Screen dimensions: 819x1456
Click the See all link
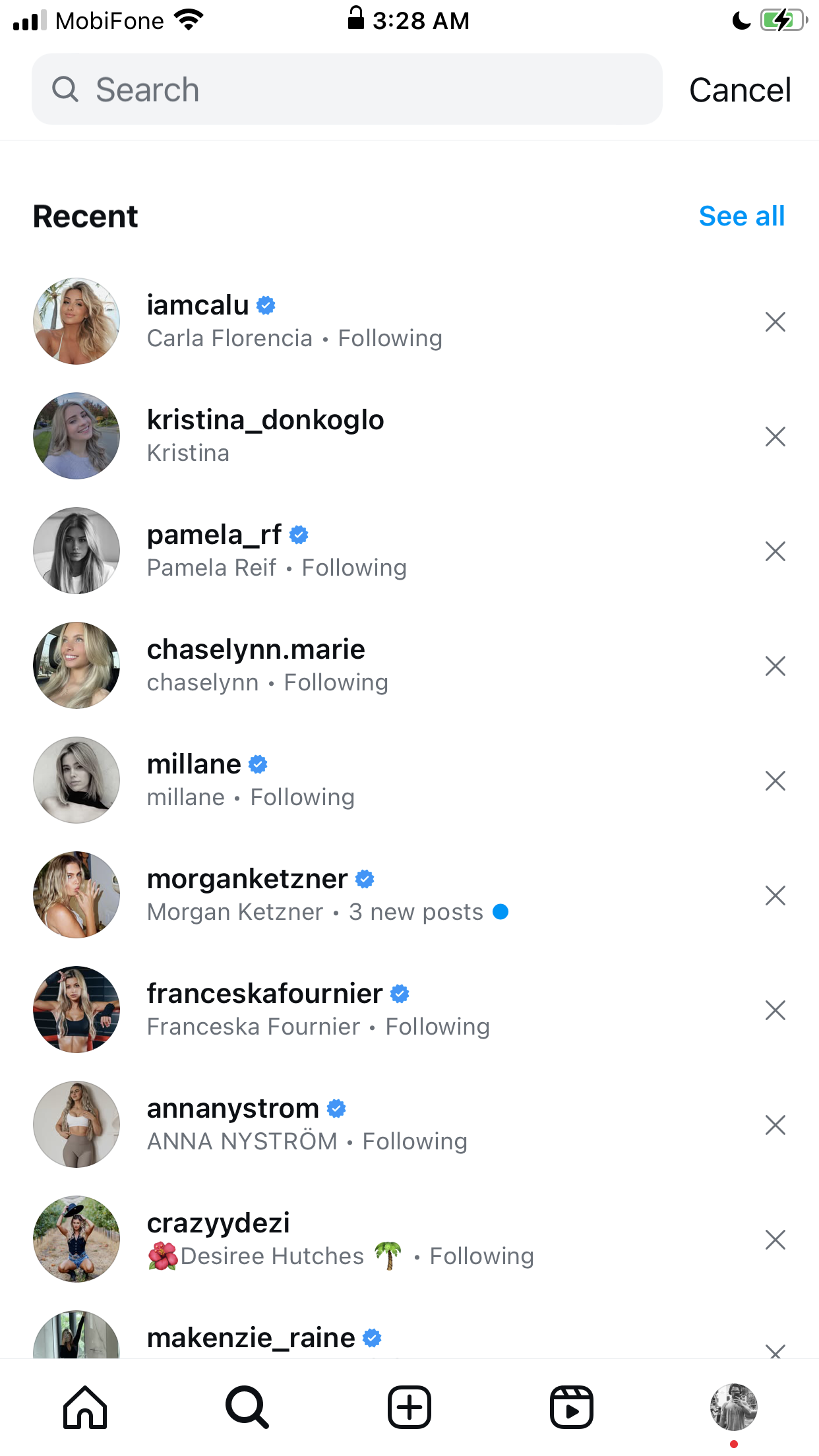click(742, 216)
